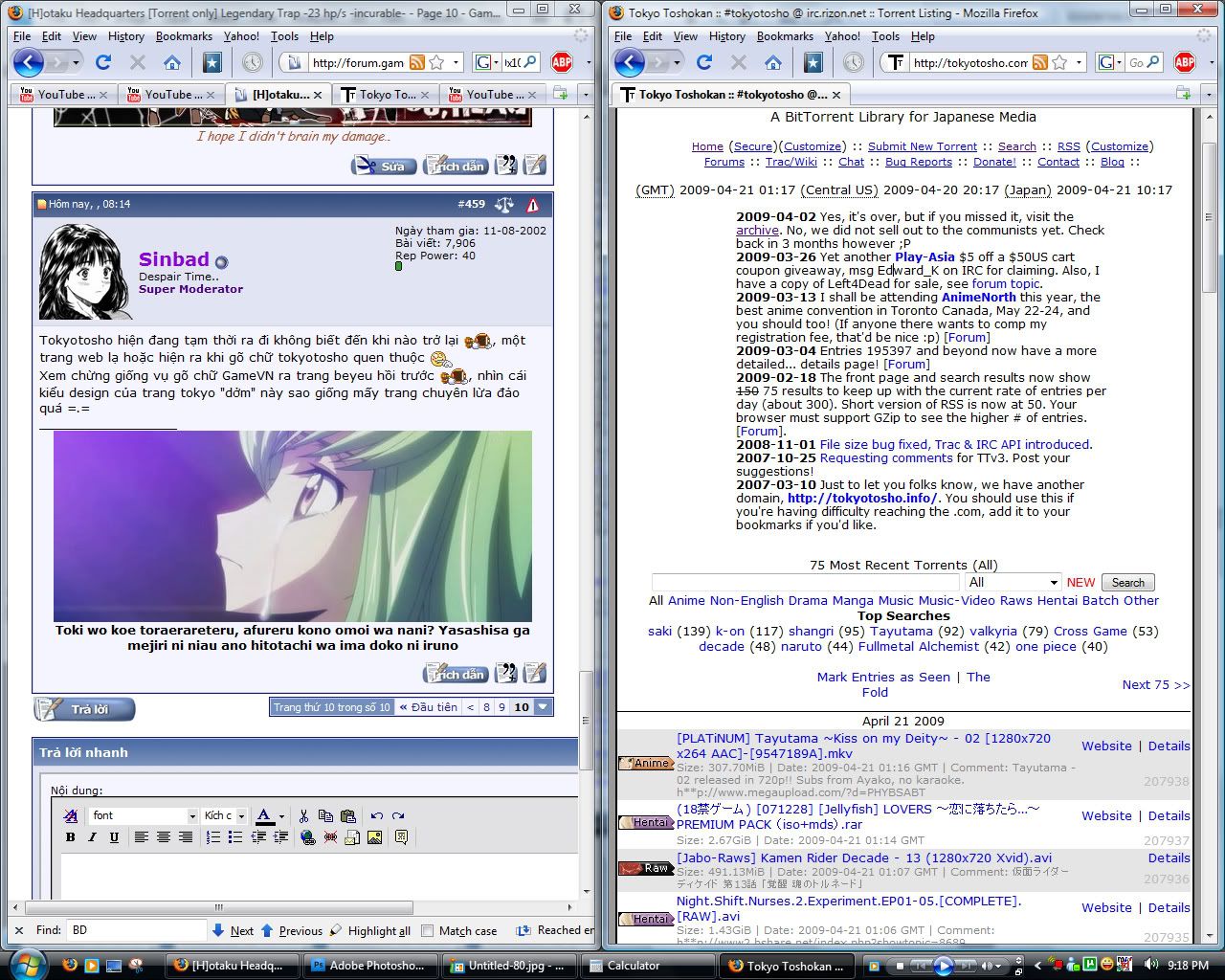Open the page jump dropdown next to page 10

543,707
